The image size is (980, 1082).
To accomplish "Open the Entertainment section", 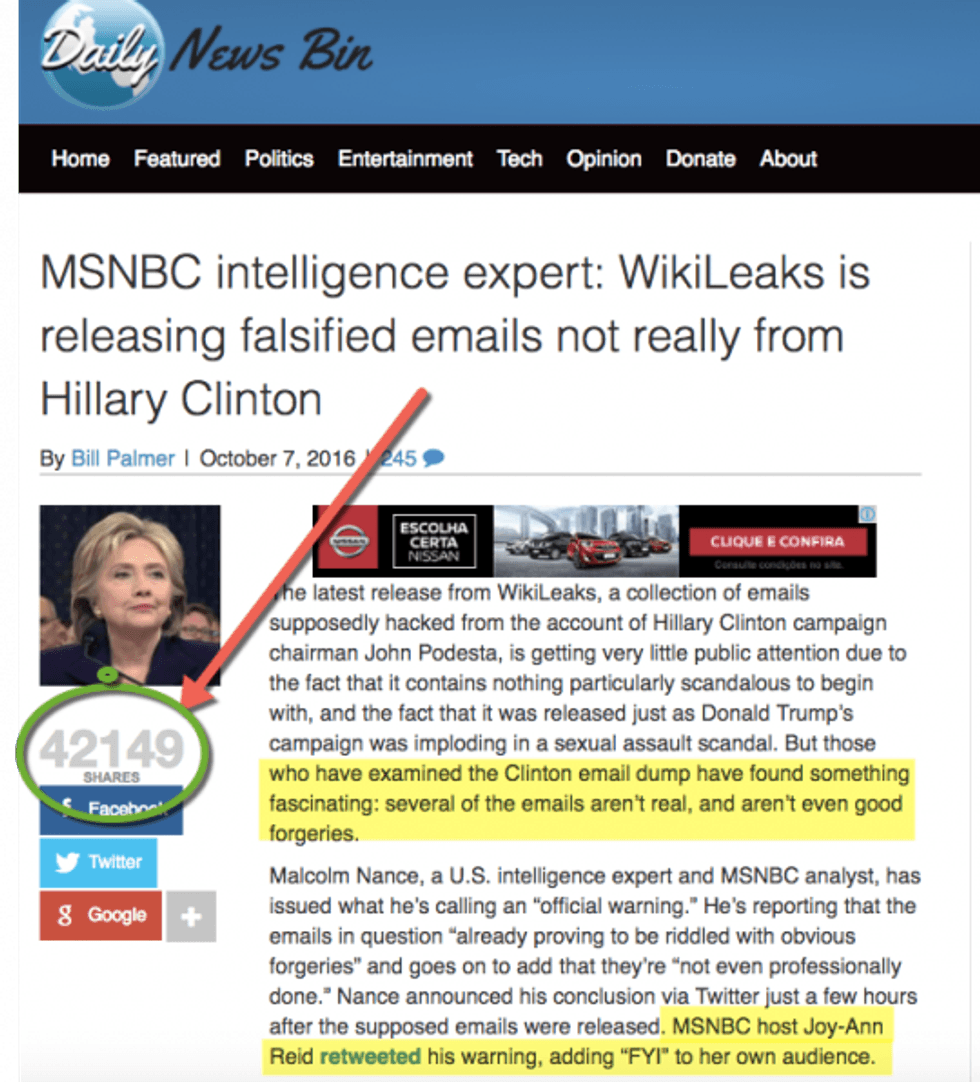I will [405, 159].
